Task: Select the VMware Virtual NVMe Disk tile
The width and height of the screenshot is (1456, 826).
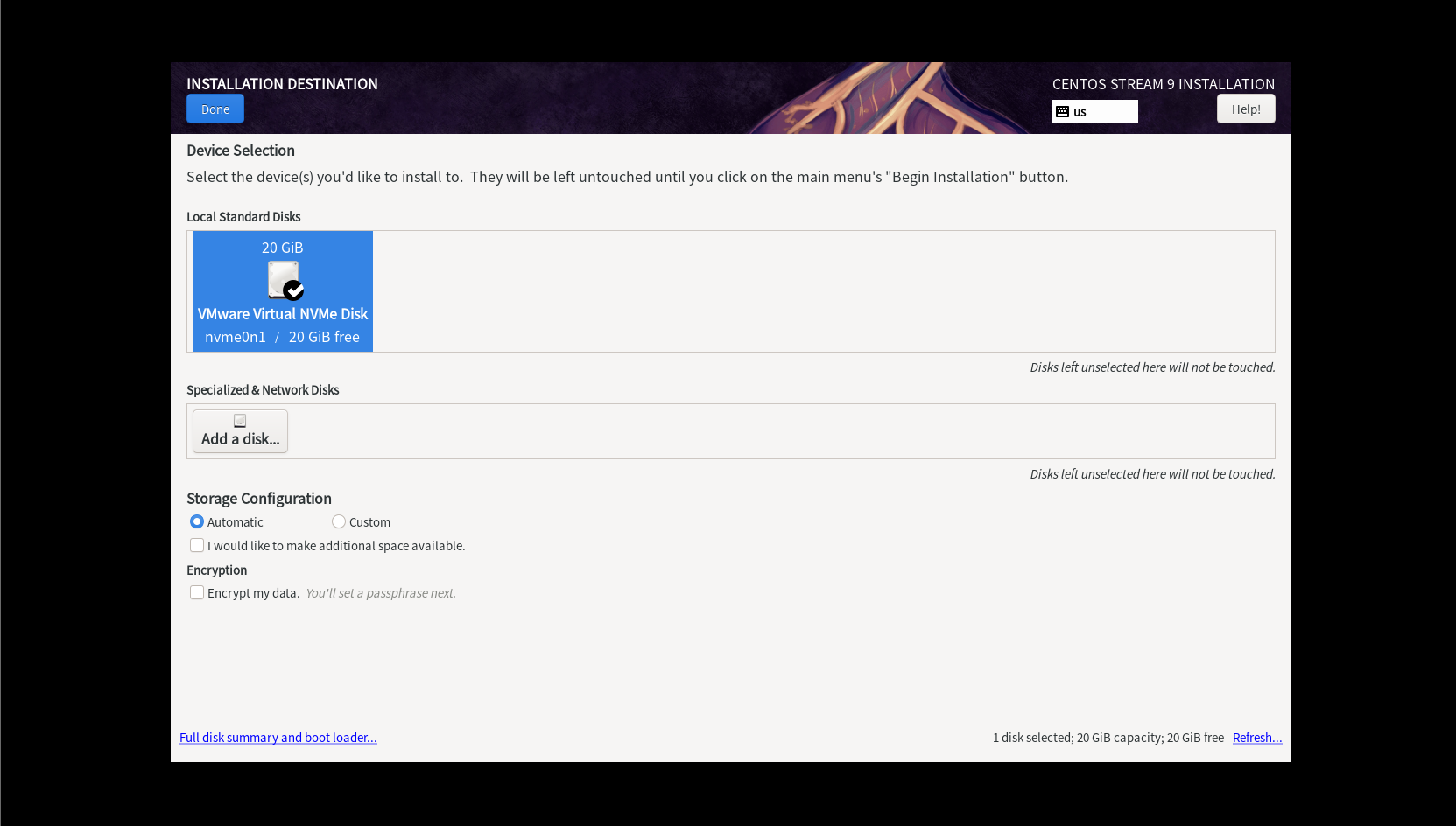Action: tap(283, 291)
